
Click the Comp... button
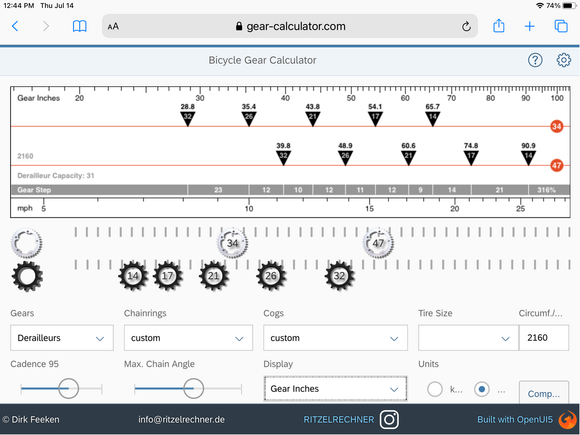click(544, 393)
